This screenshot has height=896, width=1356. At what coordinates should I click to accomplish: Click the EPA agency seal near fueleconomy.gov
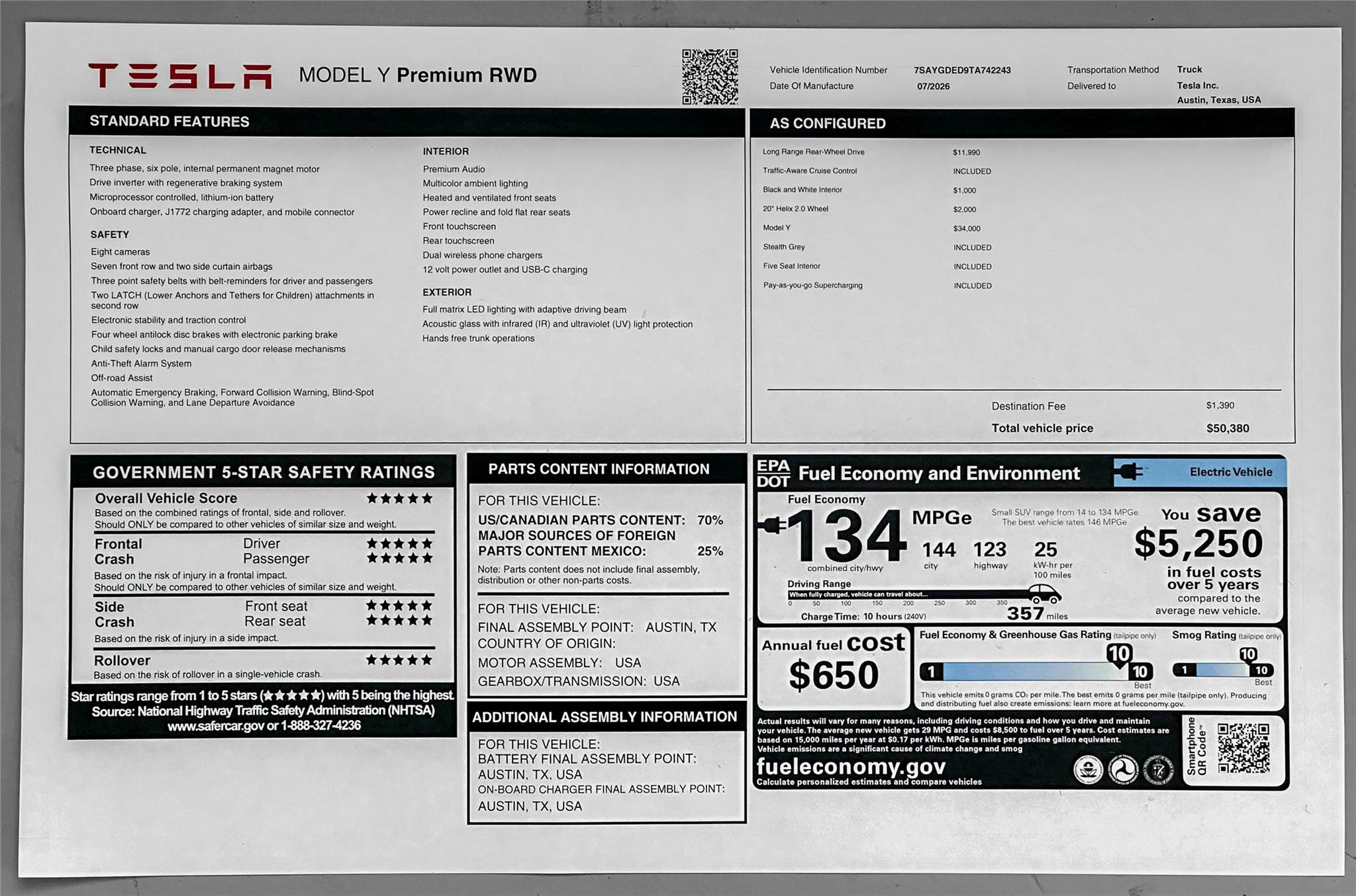click(1088, 769)
